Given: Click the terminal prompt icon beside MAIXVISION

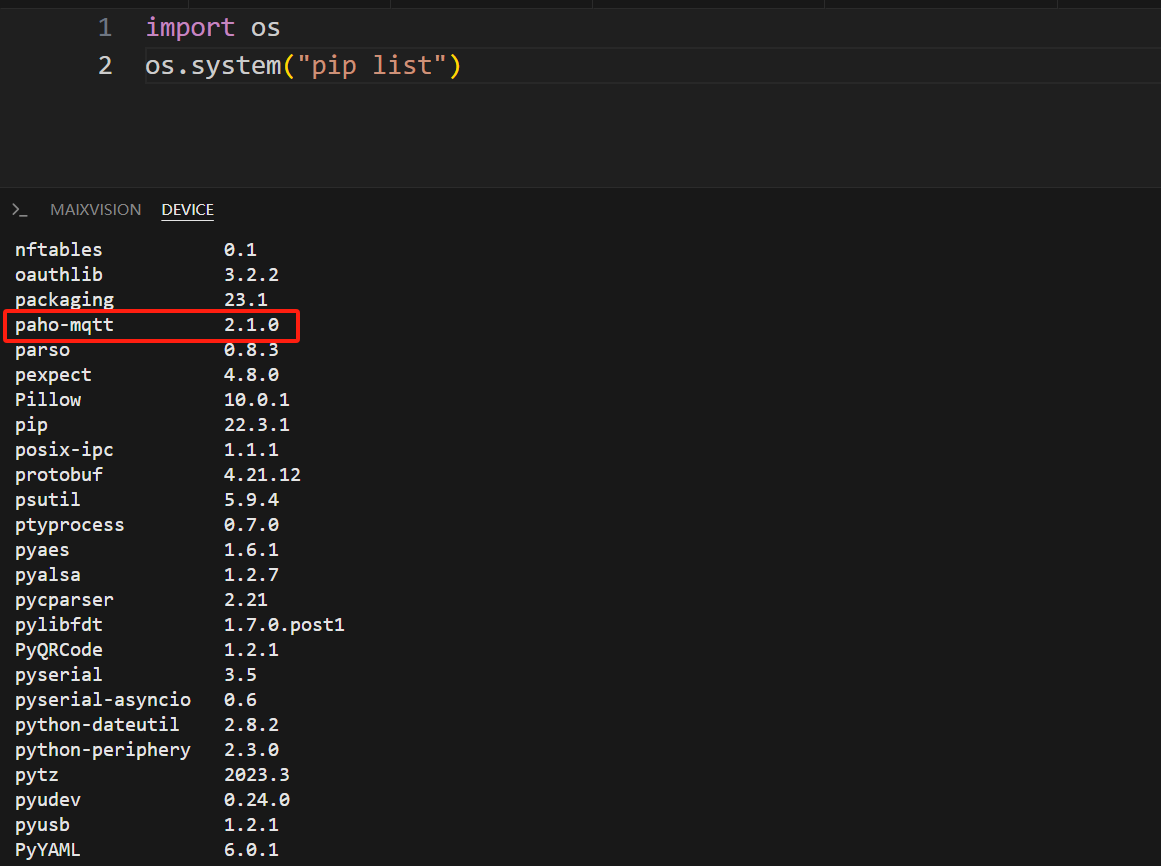Looking at the screenshot, I should (19, 210).
